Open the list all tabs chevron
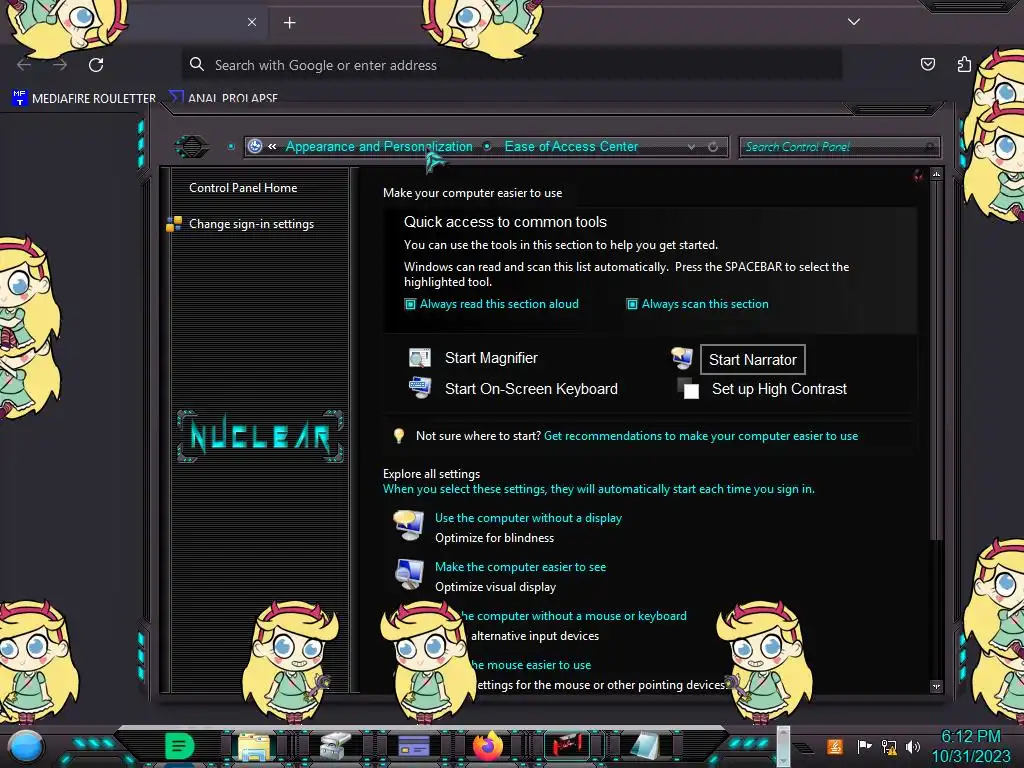The image size is (1024, 768). click(x=854, y=22)
